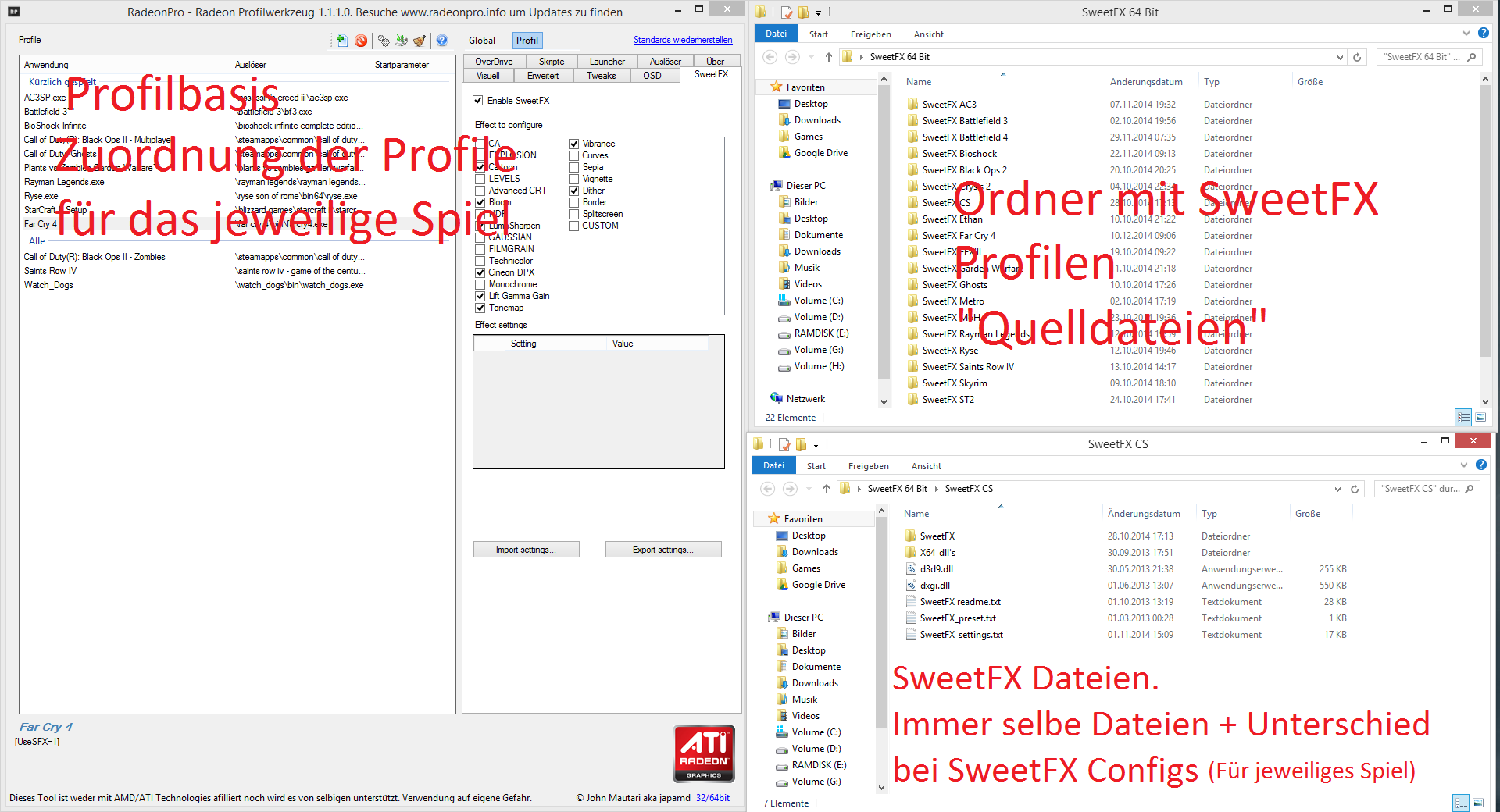
Task: Select Google Drive in SweetFX CS navigation pane
Action: [818, 585]
